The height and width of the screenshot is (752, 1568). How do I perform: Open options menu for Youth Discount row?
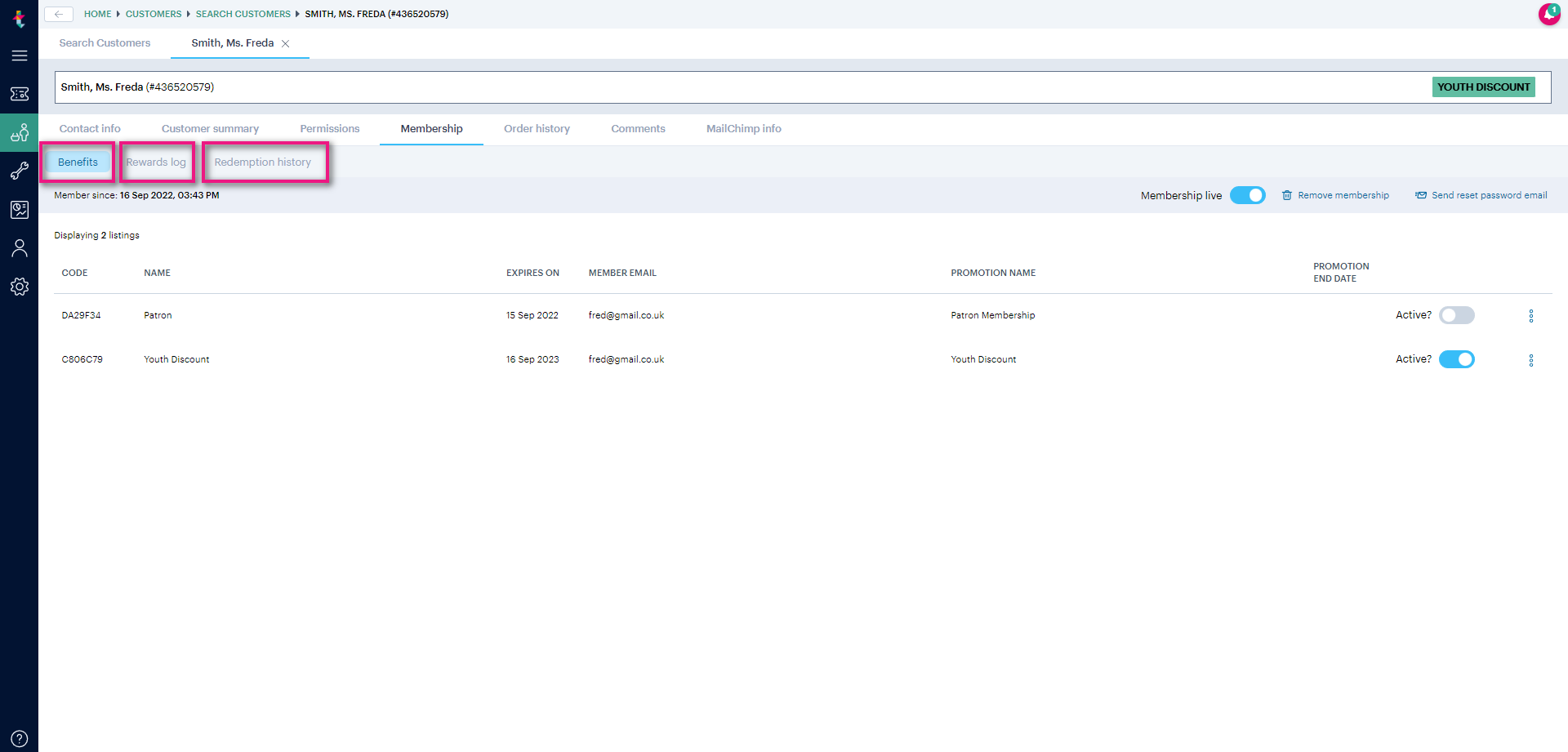(x=1531, y=360)
